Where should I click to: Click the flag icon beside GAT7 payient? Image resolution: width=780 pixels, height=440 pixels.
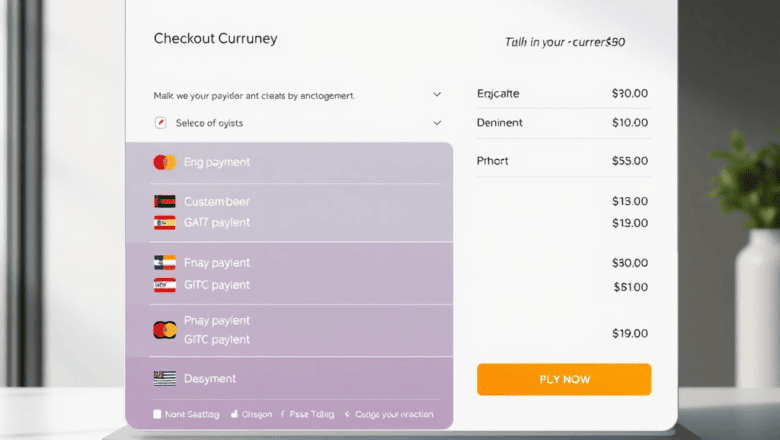tap(165, 223)
